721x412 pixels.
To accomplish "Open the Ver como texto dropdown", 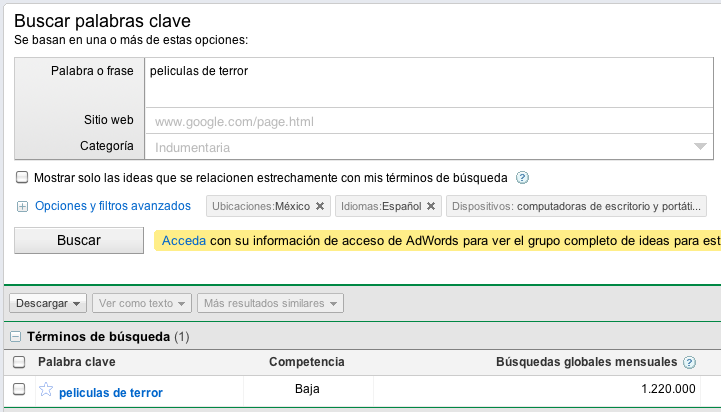I will click(x=142, y=303).
